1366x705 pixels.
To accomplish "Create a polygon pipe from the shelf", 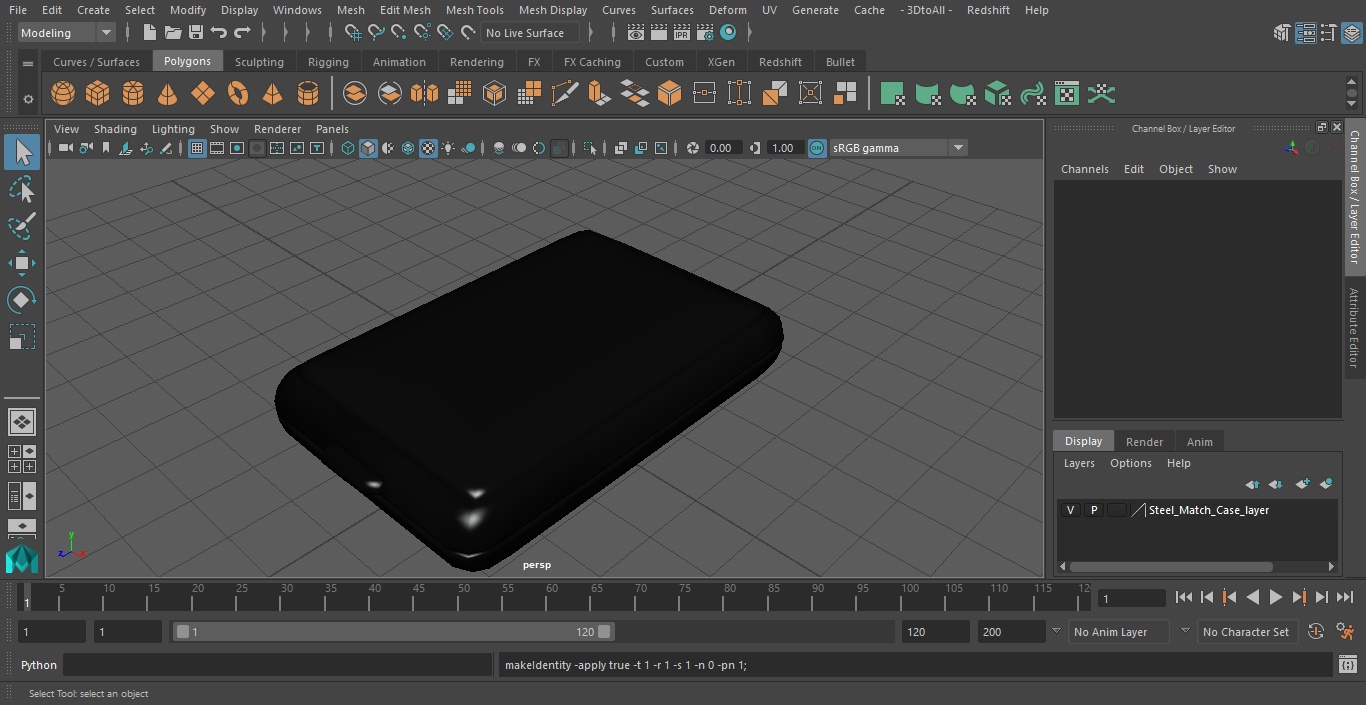I will [x=308, y=94].
